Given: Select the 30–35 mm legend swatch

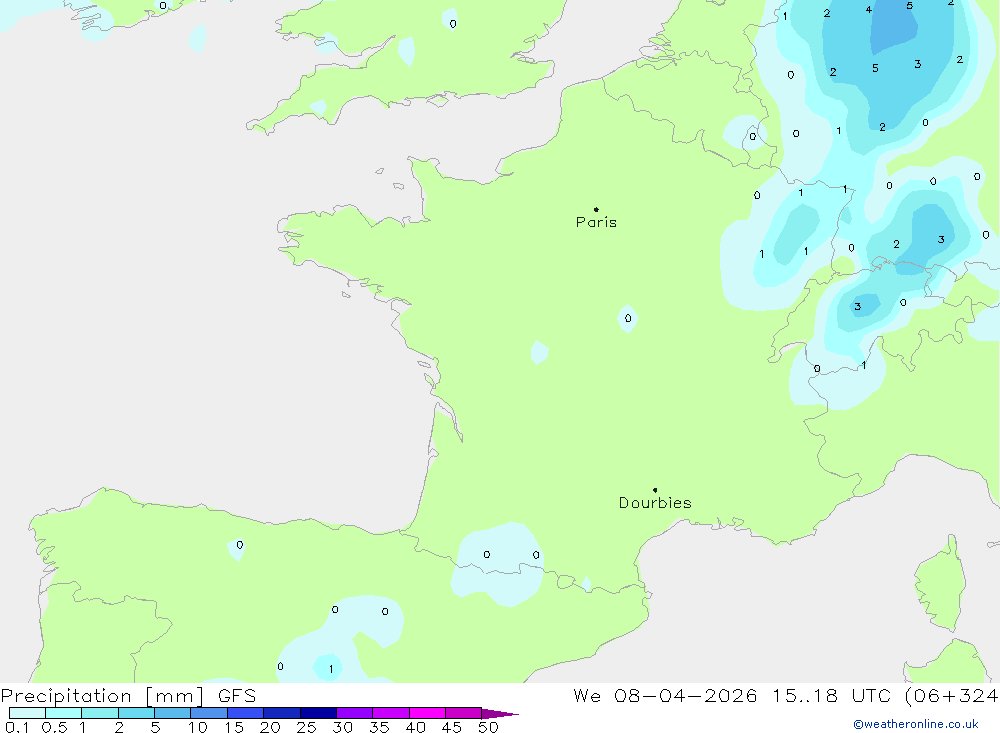Looking at the screenshot, I should click(x=355, y=713).
